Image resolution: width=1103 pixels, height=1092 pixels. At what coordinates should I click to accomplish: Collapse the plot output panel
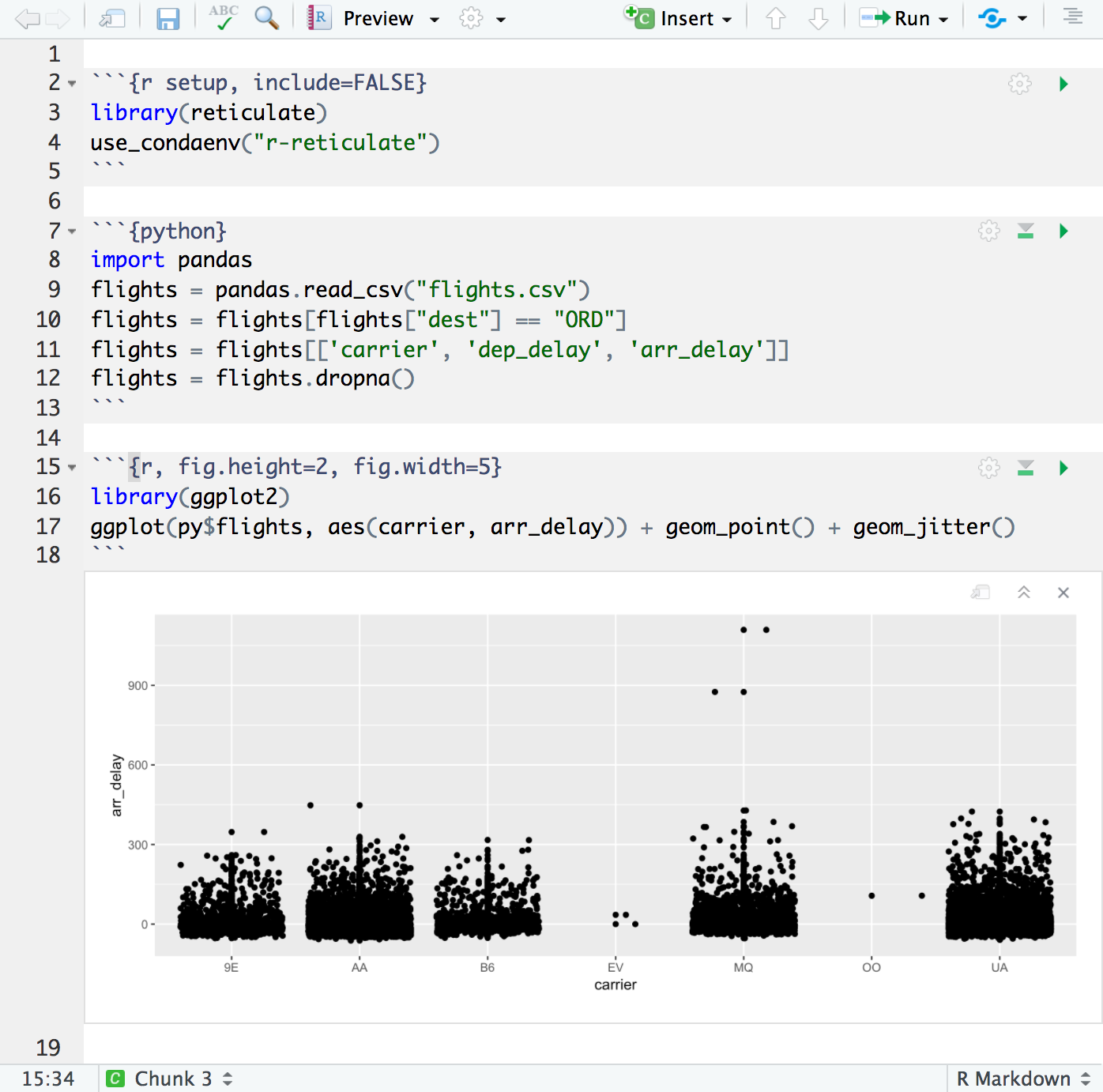coord(1024,593)
